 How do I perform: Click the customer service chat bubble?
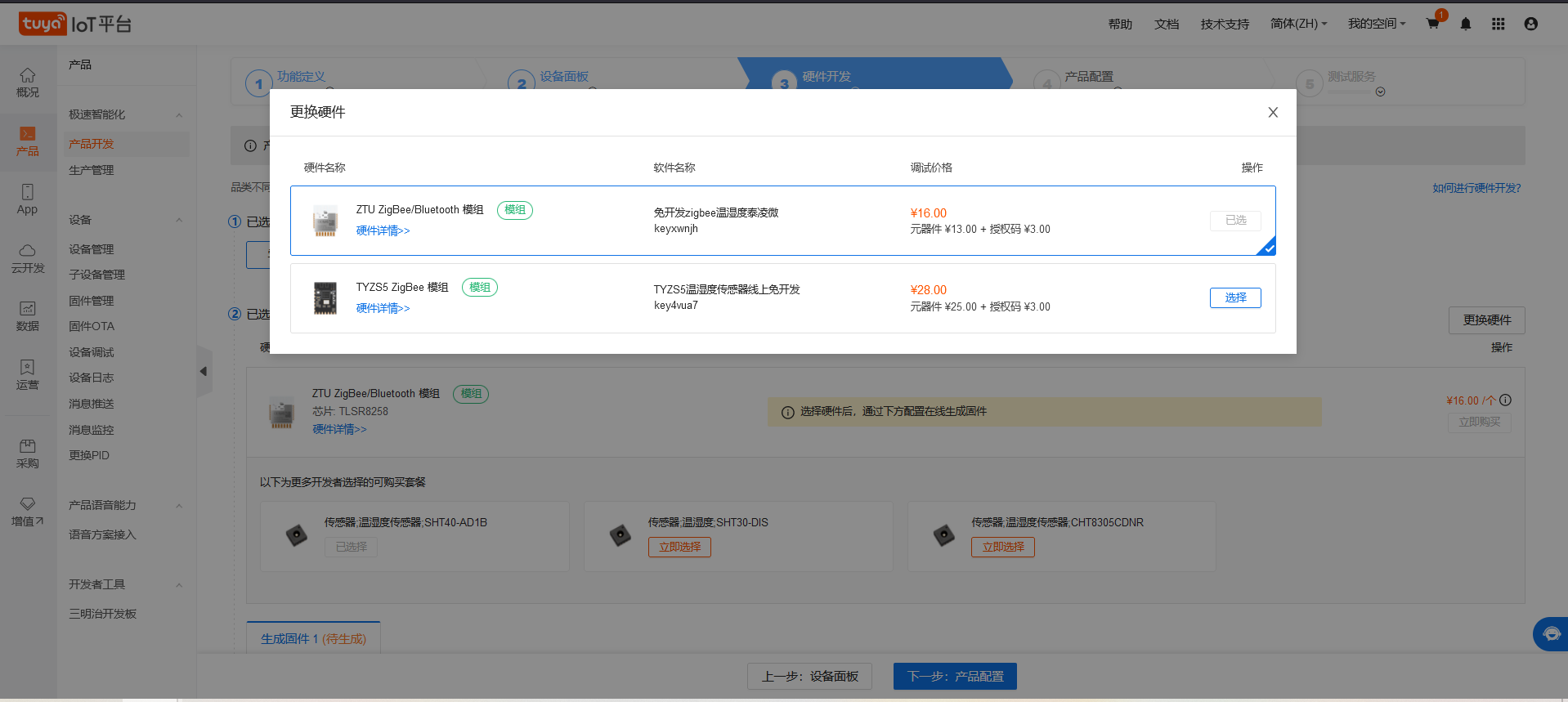point(1551,634)
